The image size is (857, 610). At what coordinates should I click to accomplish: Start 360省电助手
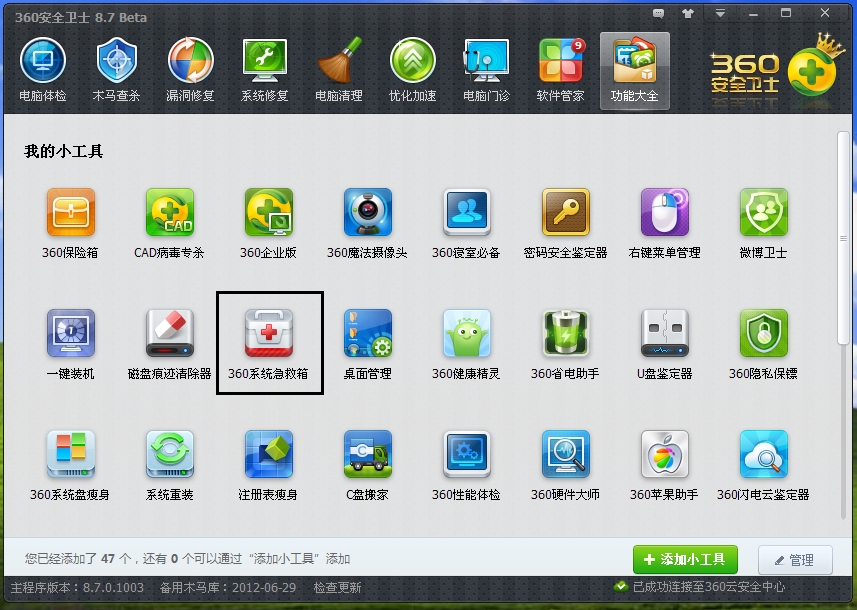(566, 336)
